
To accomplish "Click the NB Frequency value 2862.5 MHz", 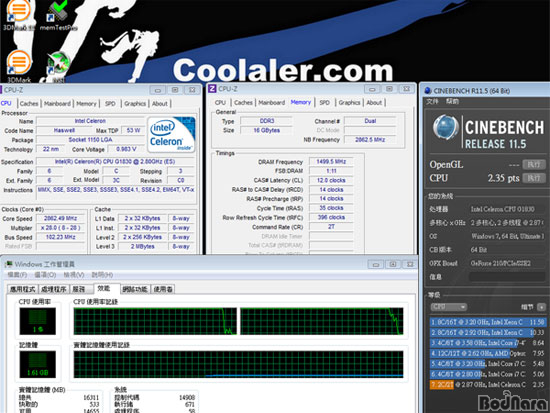I will coord(370,140).
